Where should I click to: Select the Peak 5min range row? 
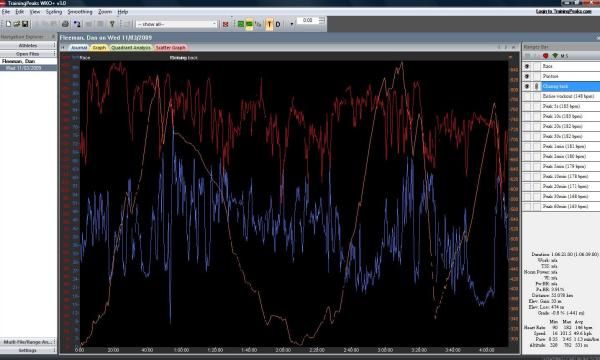[571, 166]
